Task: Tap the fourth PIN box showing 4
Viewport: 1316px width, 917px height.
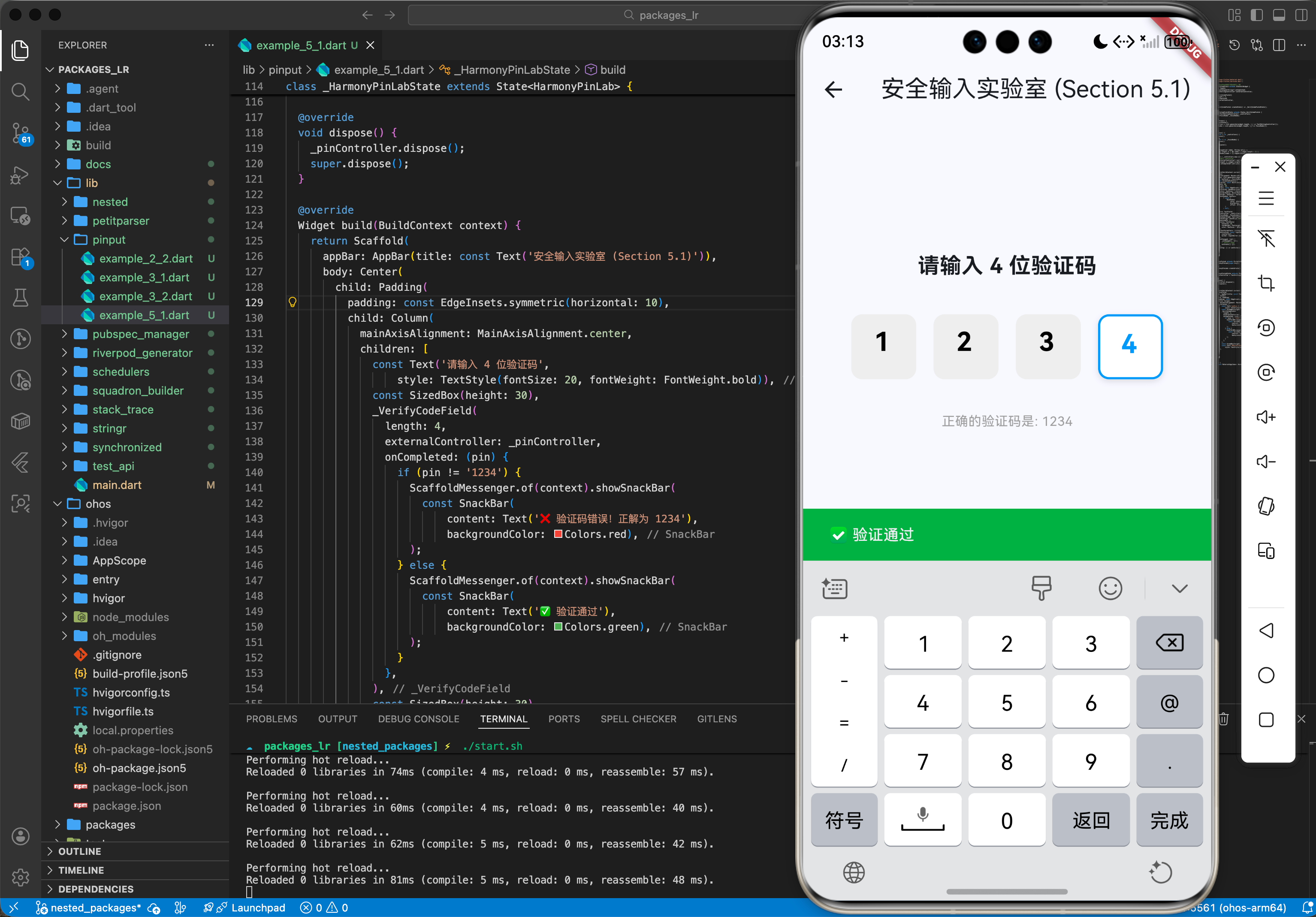Action: tap(1130, 346)
